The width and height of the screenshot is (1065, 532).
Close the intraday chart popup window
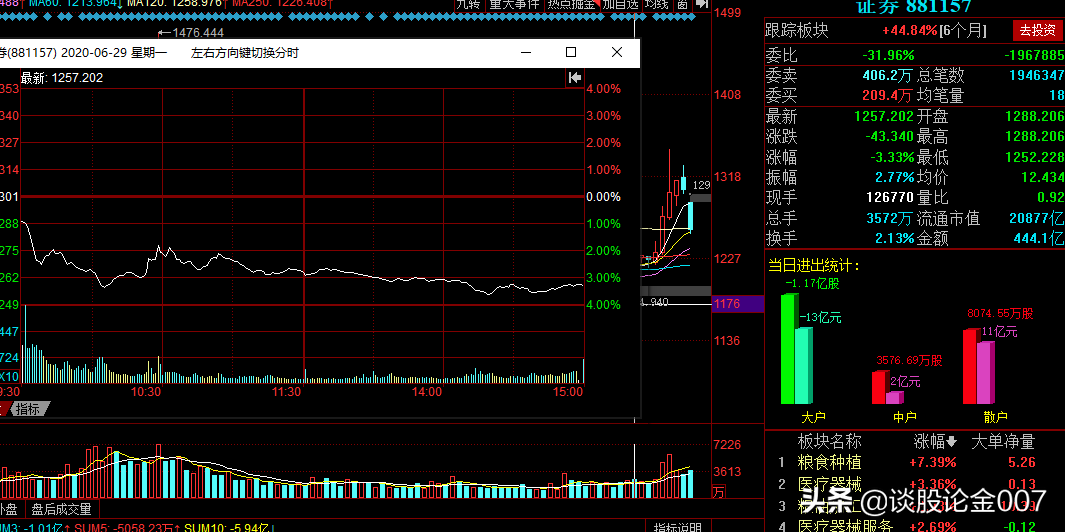tap(616, 52)
